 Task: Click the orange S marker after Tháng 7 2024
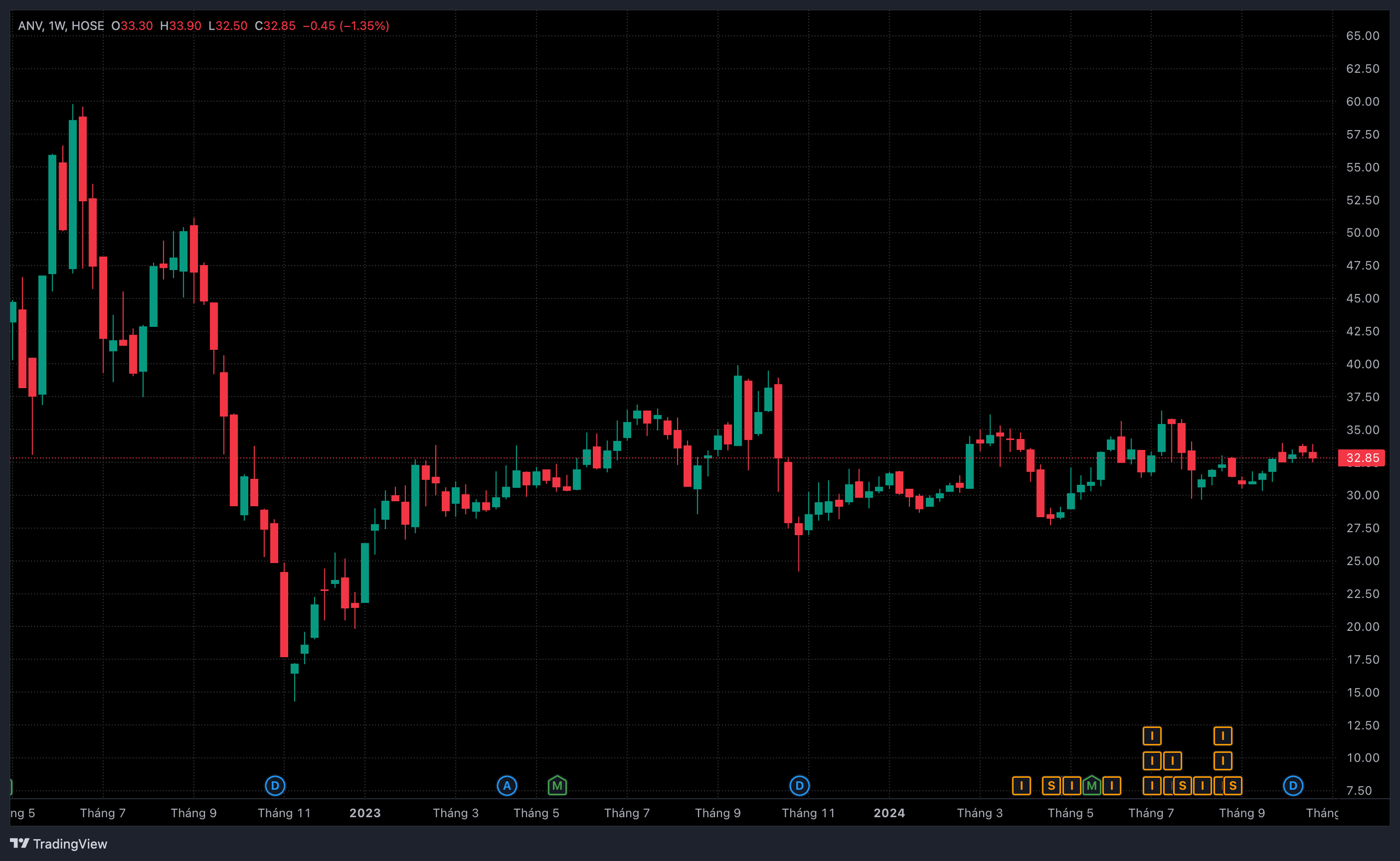(x=1182, y=786)
